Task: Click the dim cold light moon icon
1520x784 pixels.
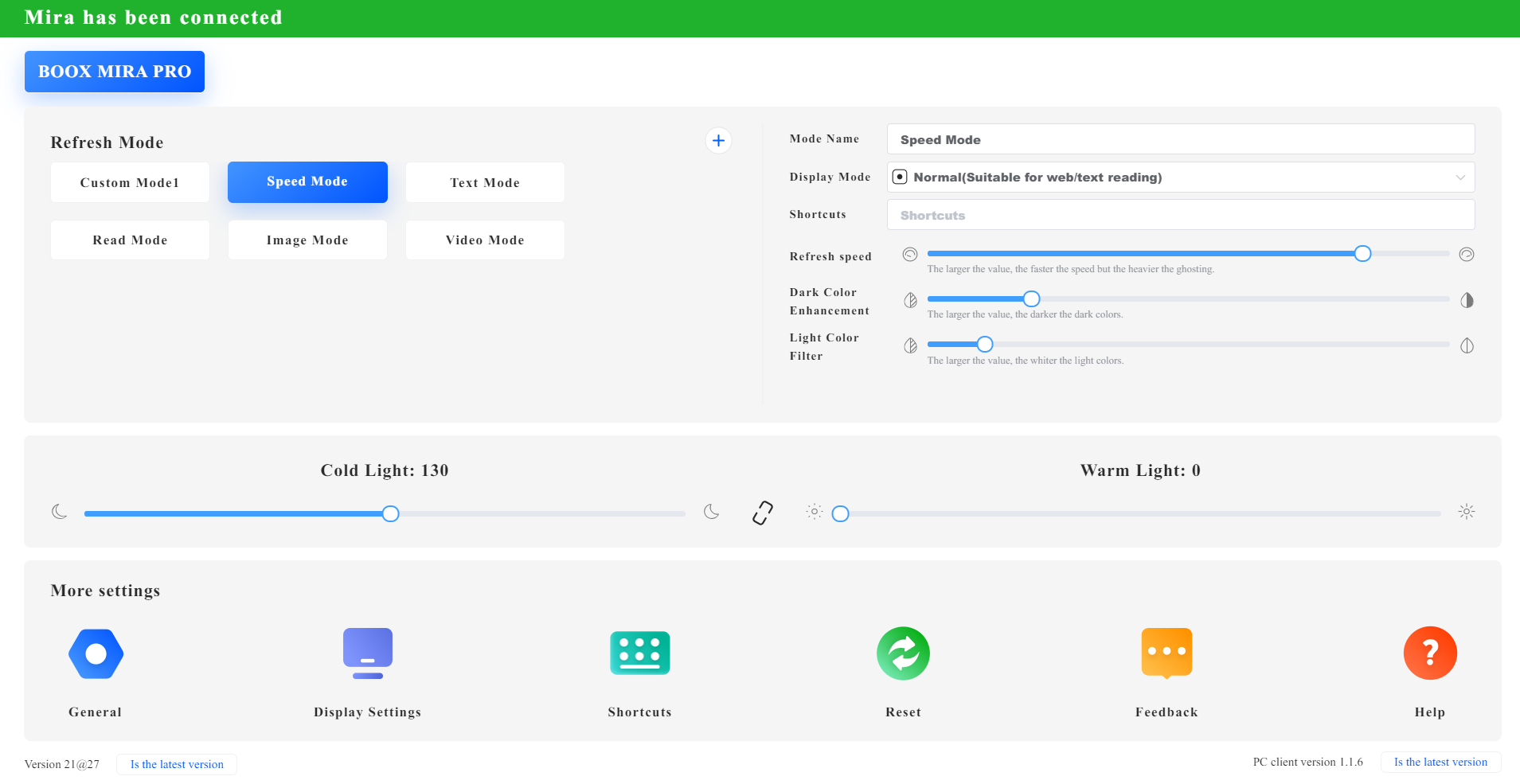Action: coord(60,512)
